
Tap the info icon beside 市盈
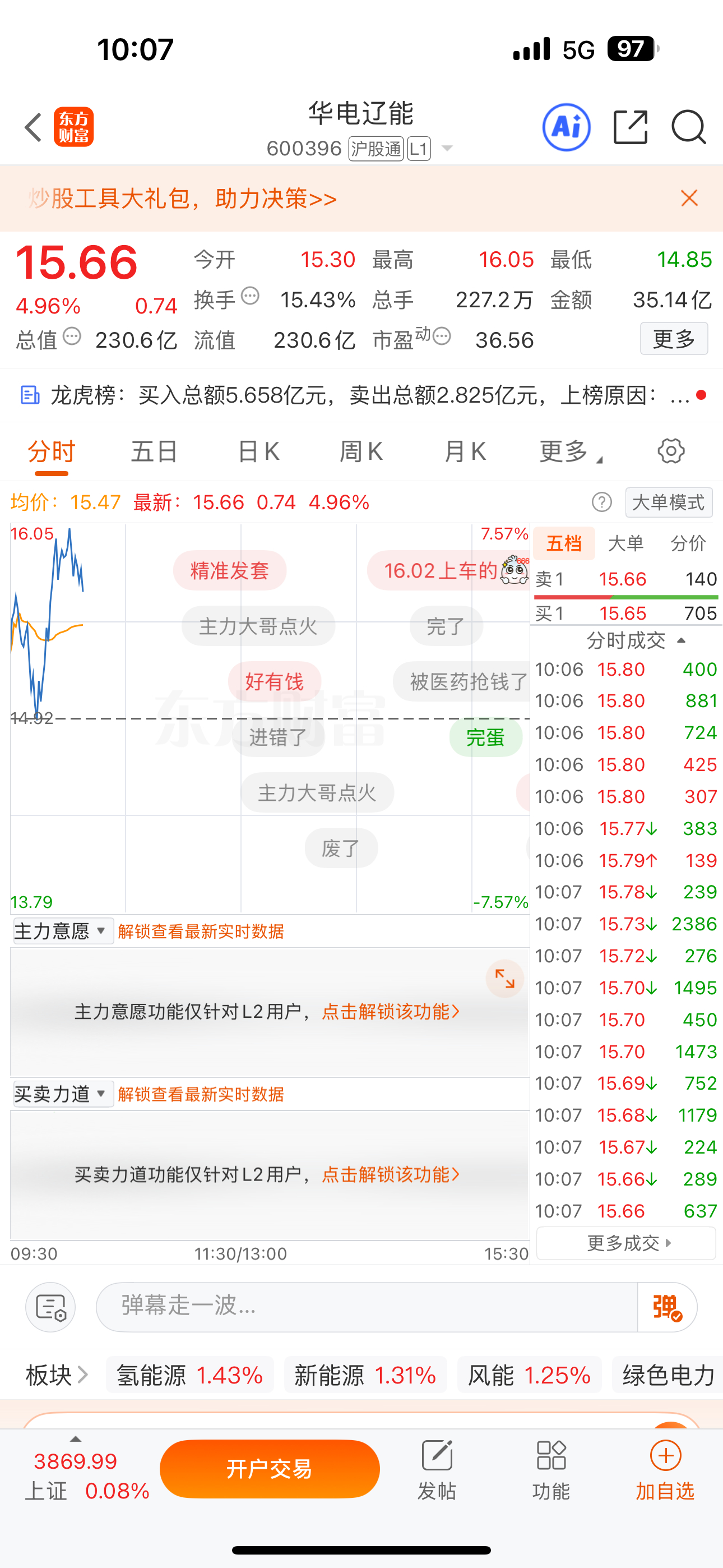(442, 336)
